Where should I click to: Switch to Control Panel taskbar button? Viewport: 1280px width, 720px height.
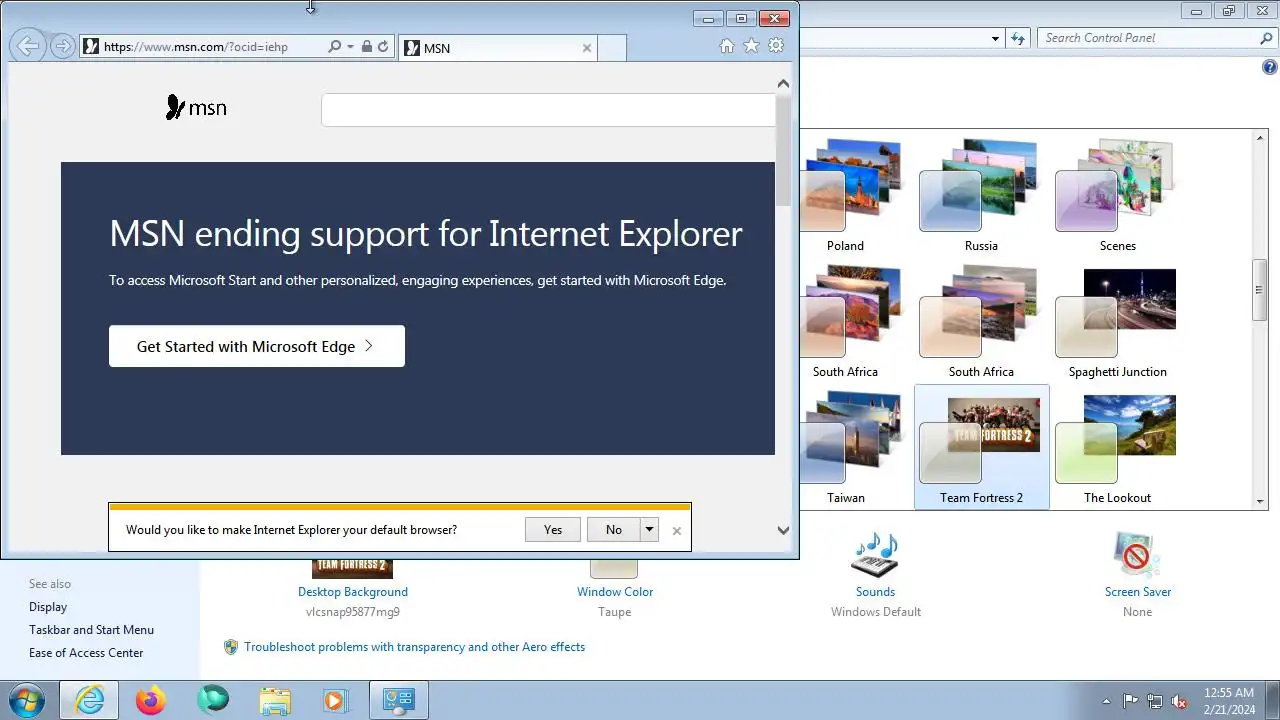[x=399, y=700]
